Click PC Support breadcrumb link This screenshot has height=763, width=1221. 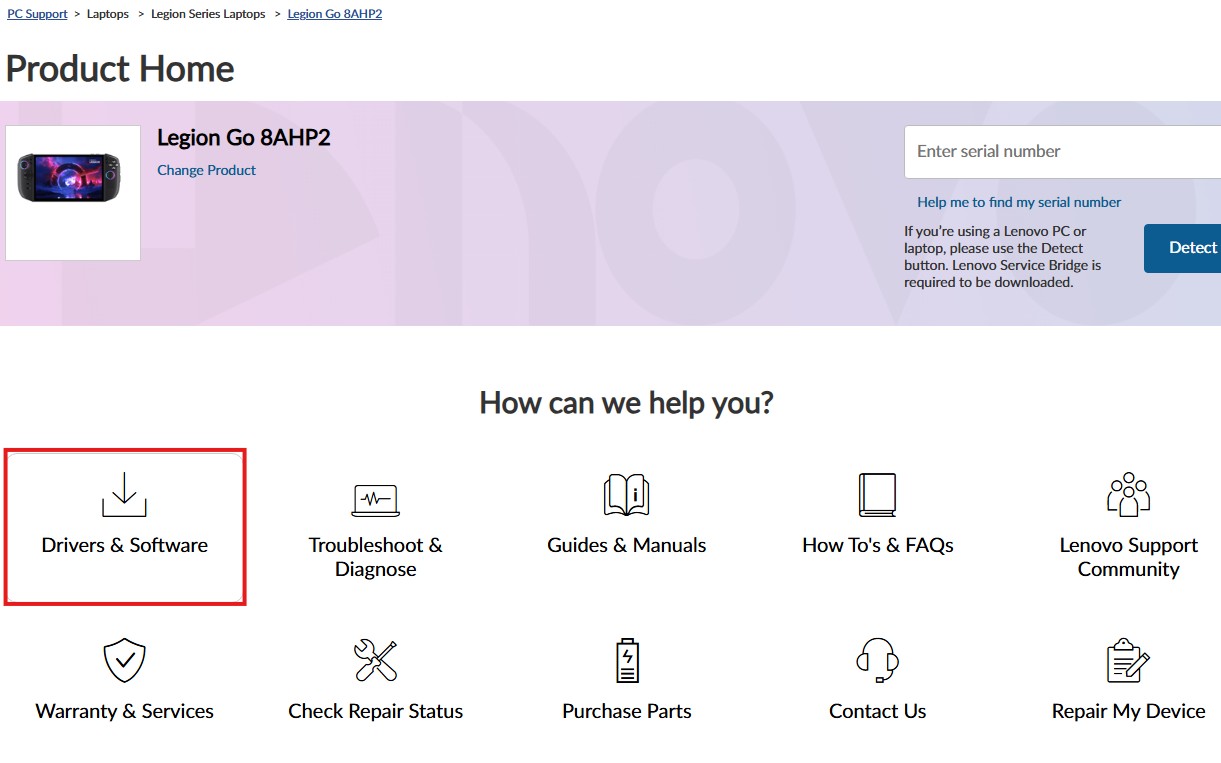tap(37, 14)
